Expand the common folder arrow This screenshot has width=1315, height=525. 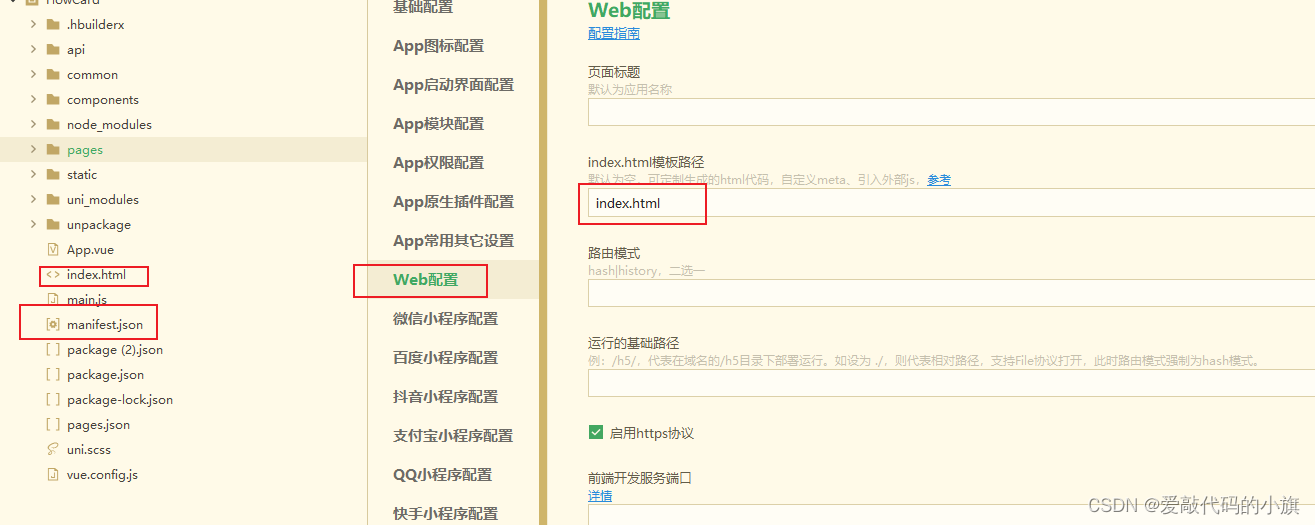(x=33, y=74)
